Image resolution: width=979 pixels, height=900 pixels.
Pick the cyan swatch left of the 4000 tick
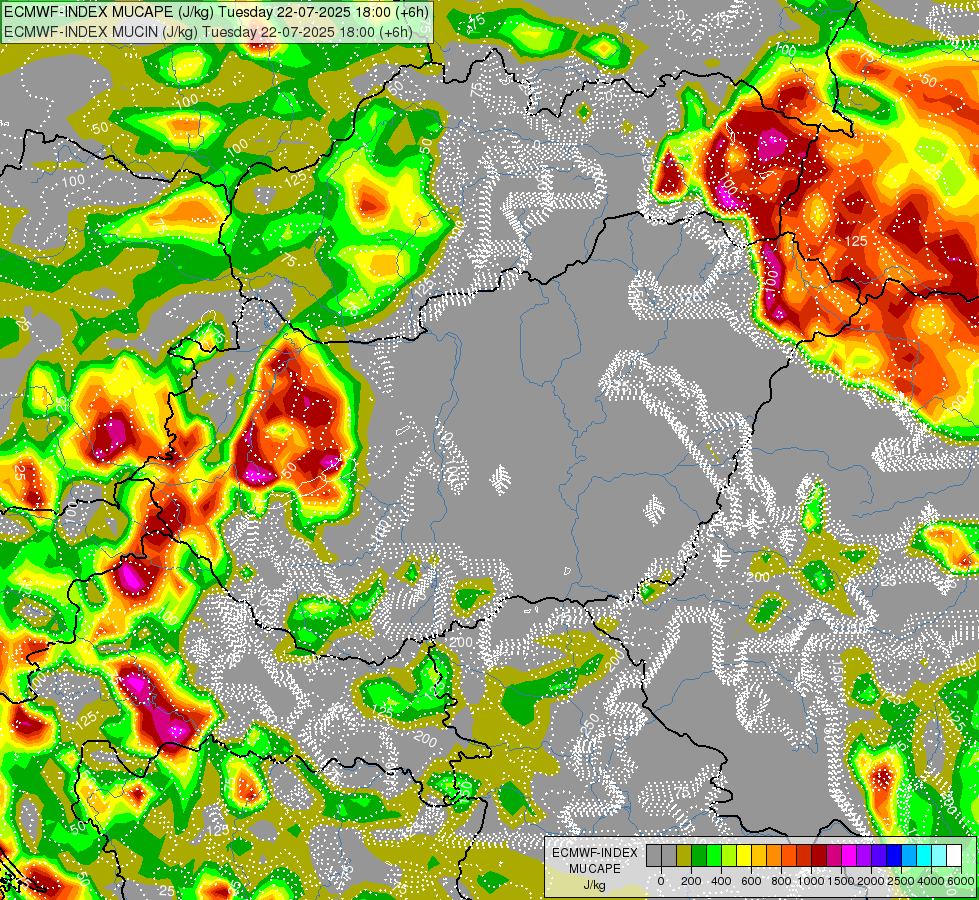[925, 855]
